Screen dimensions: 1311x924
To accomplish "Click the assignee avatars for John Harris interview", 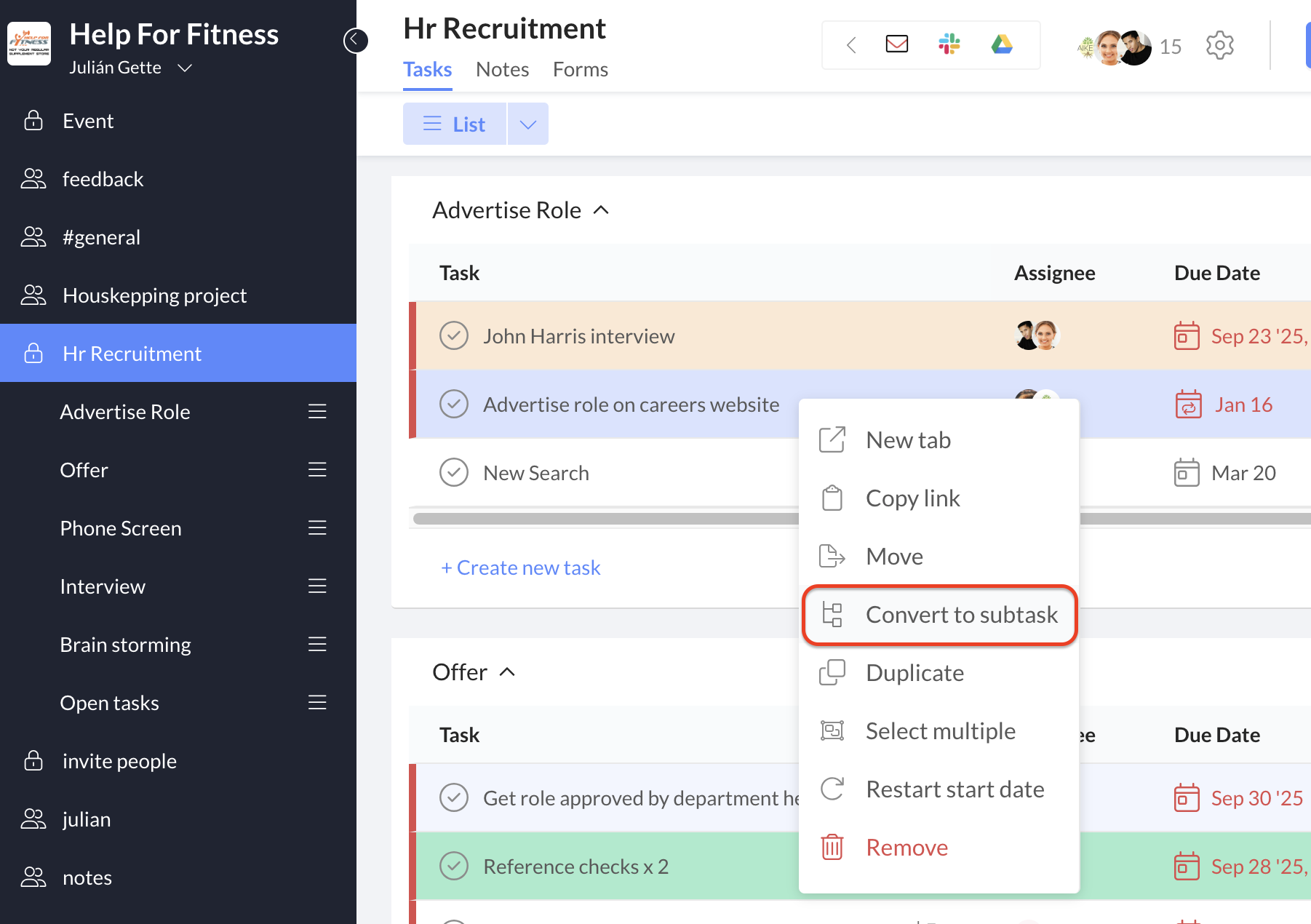I will coord(1037,336).
